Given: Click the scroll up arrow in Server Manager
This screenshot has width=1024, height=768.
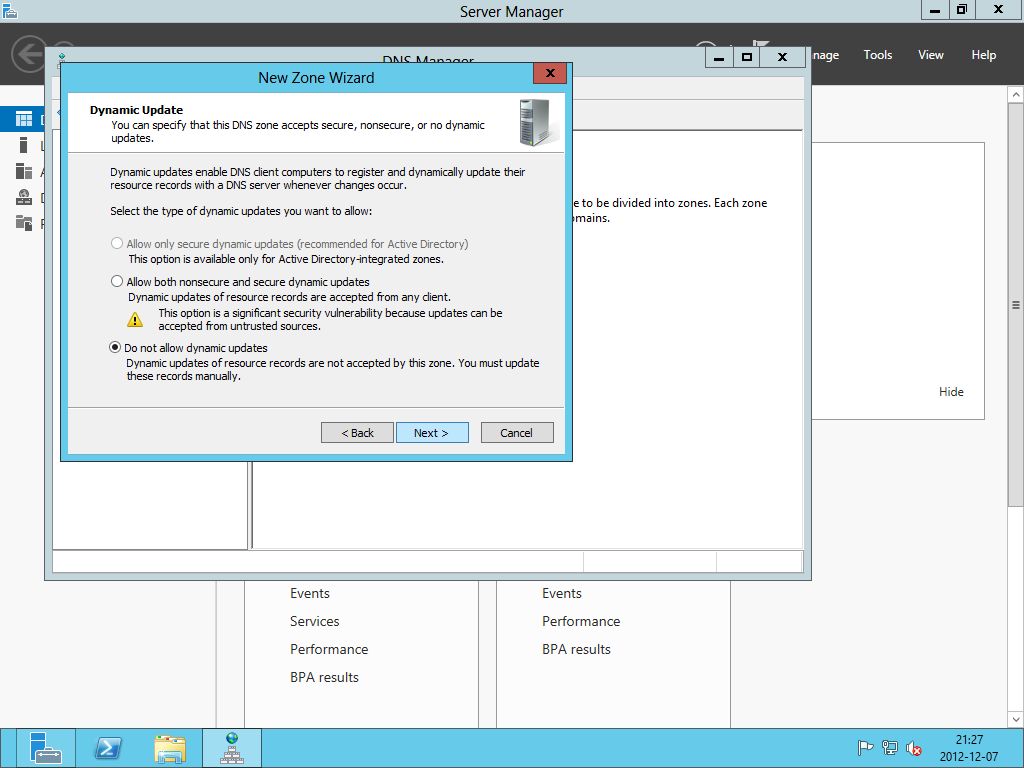Looking at the screenshot, I should tap(1016, 95).
